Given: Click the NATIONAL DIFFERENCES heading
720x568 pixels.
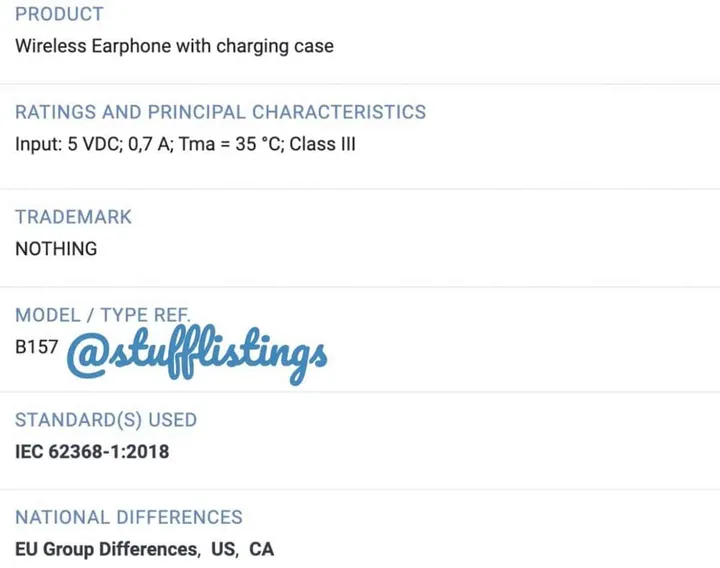Looking at the screenshot, I should [x=128, y=517].
